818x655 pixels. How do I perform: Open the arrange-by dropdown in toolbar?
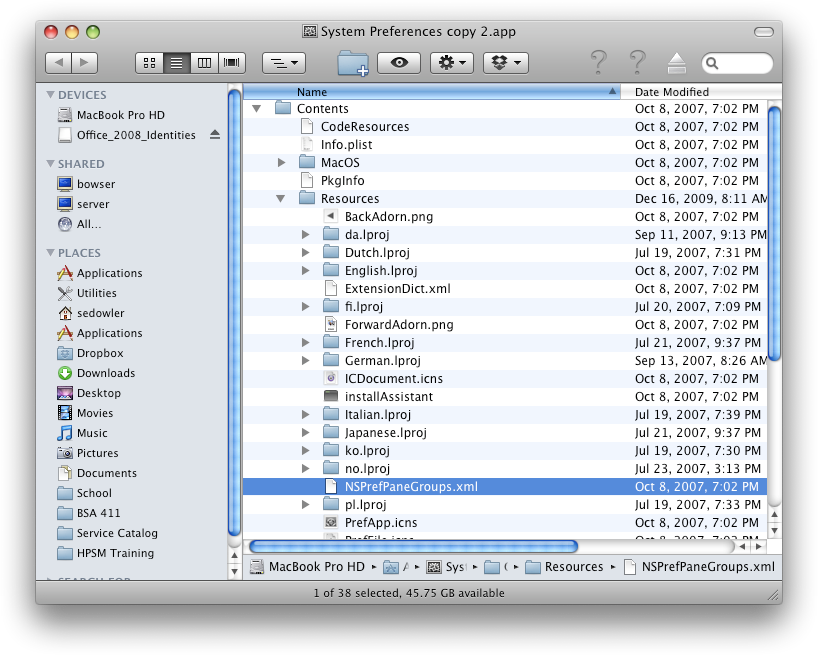click(284, 63)
